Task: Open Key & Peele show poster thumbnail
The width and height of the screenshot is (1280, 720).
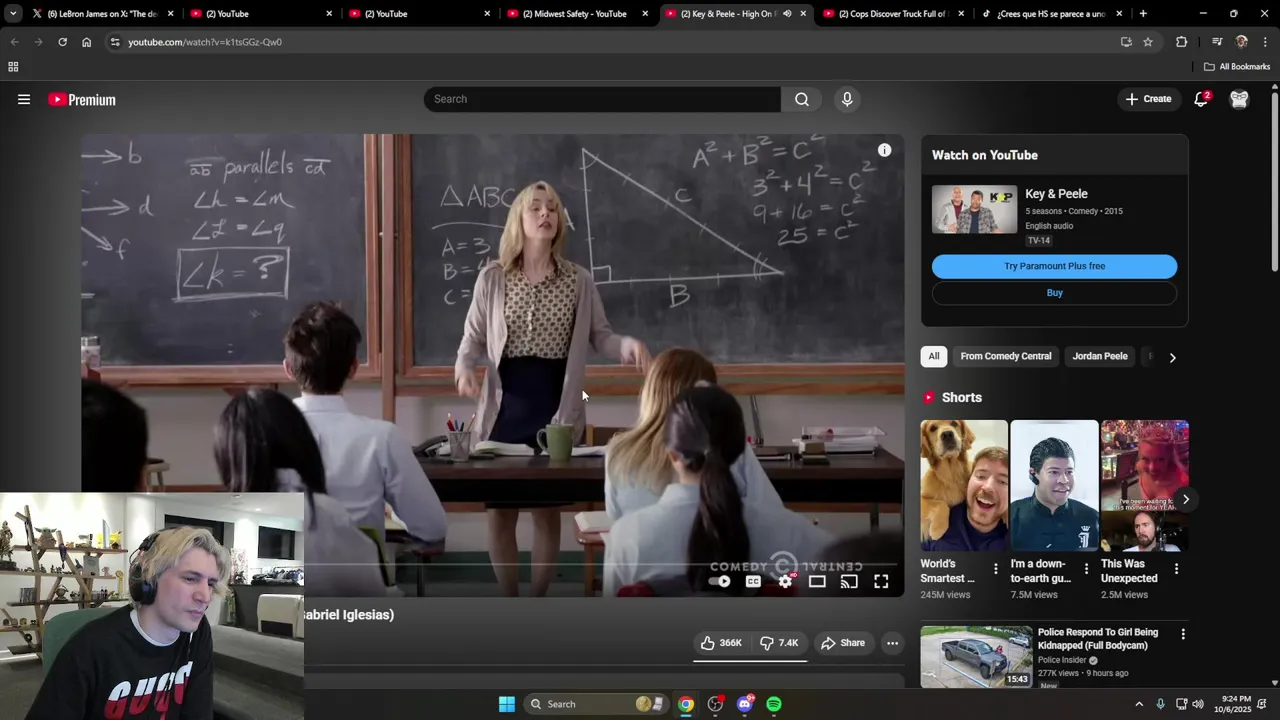Action: pos(974,209)
